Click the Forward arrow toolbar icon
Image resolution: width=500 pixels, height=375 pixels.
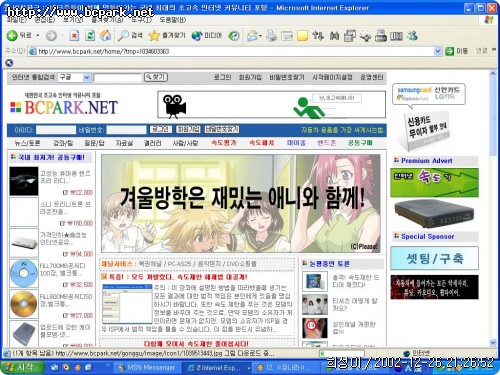tap(51, 36)
